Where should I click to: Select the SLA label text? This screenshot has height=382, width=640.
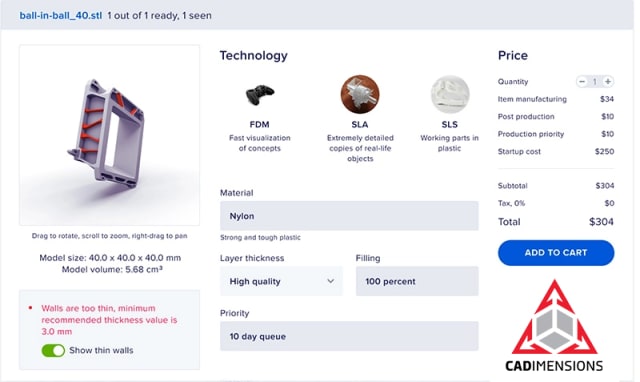(360, 124)
